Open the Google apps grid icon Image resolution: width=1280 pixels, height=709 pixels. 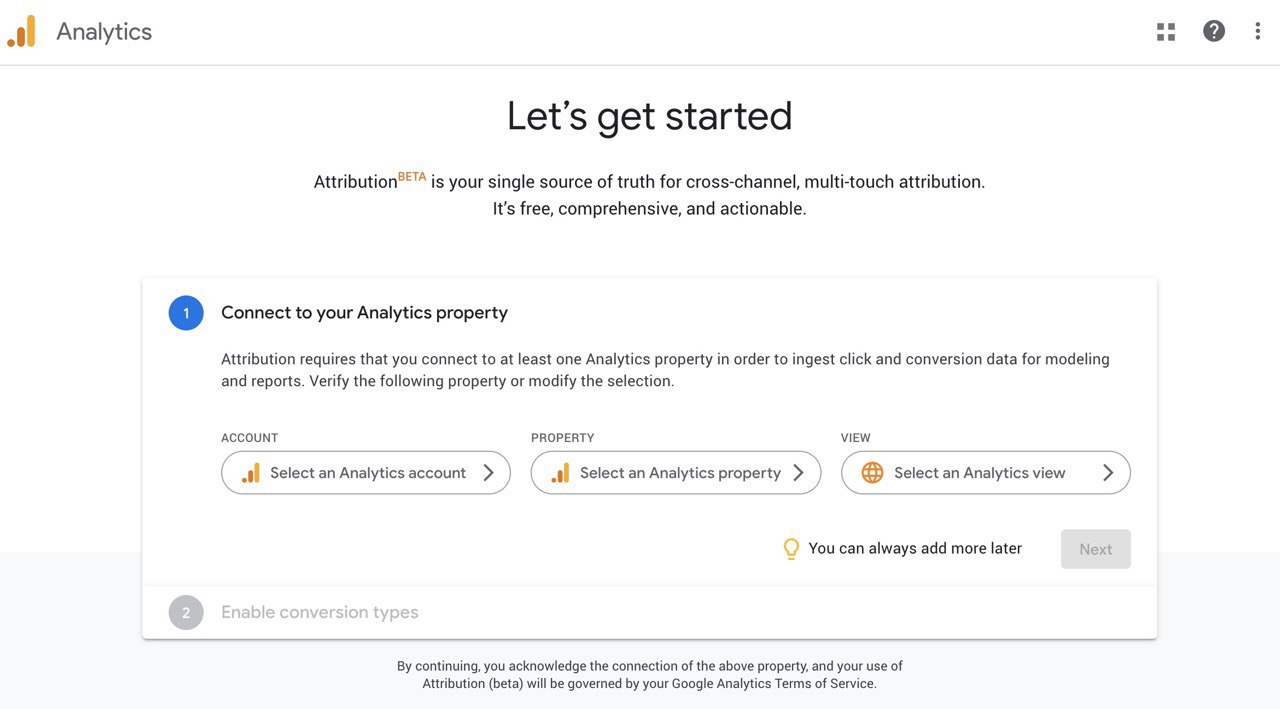[1166, 32]
